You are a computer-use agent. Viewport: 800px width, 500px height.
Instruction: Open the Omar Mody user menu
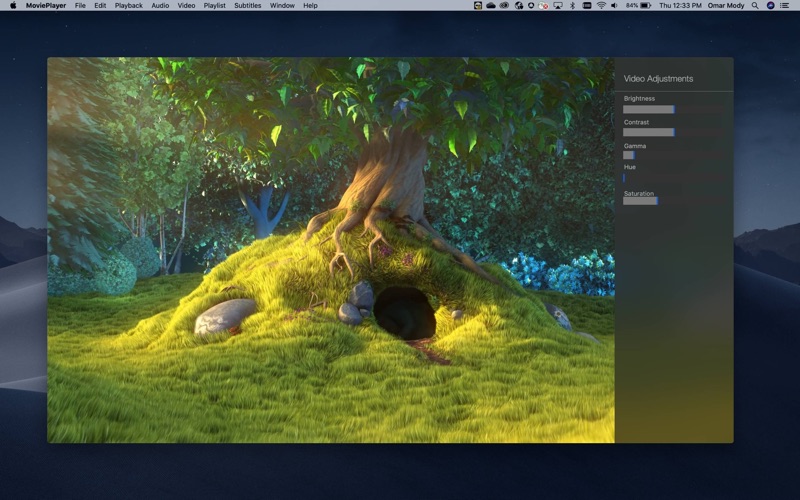coord(726,6)
